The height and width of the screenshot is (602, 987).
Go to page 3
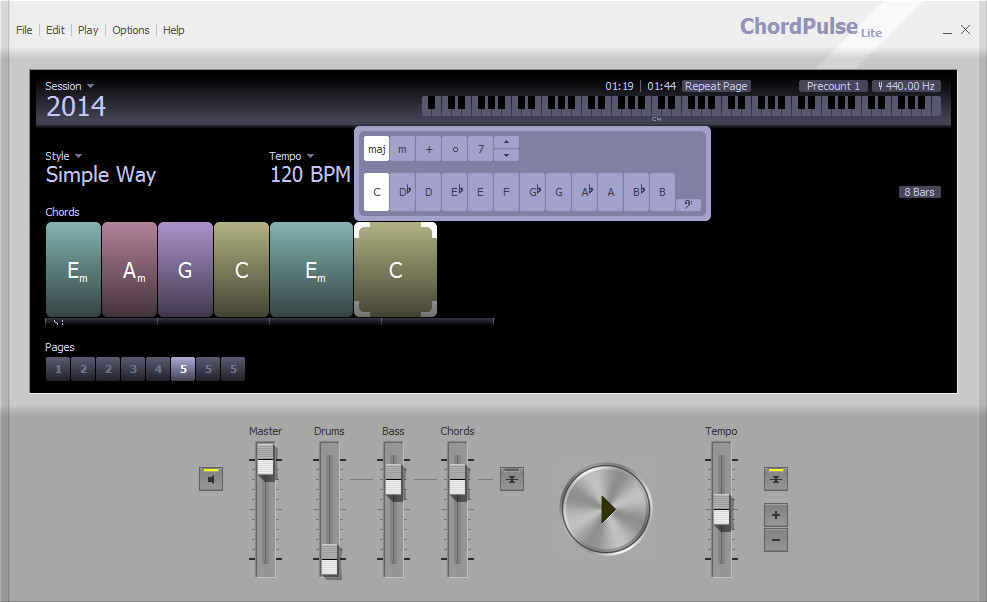click(133, 369)
